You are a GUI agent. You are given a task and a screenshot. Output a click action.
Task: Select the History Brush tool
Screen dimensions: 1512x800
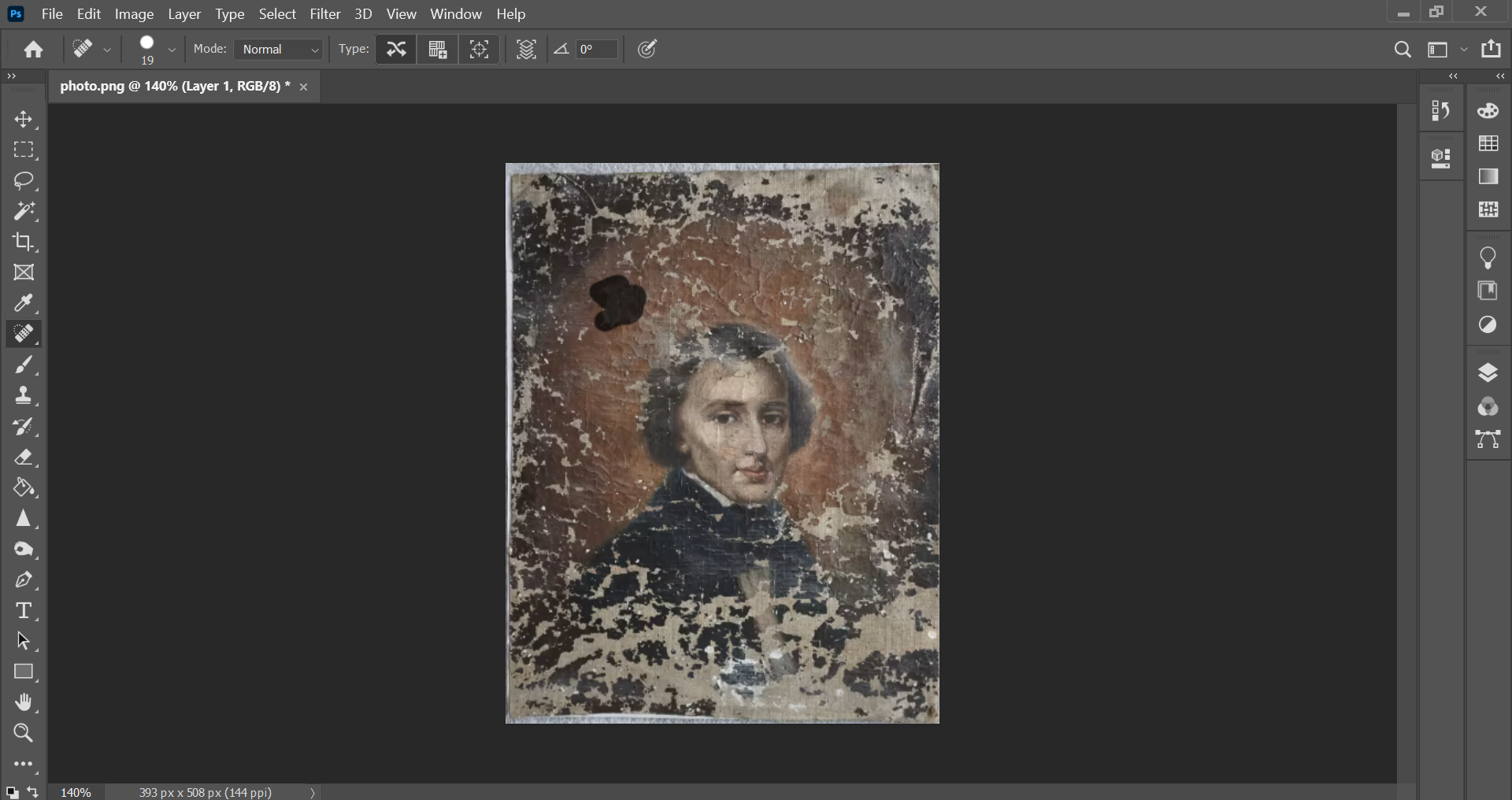click(x=24, y=427)
